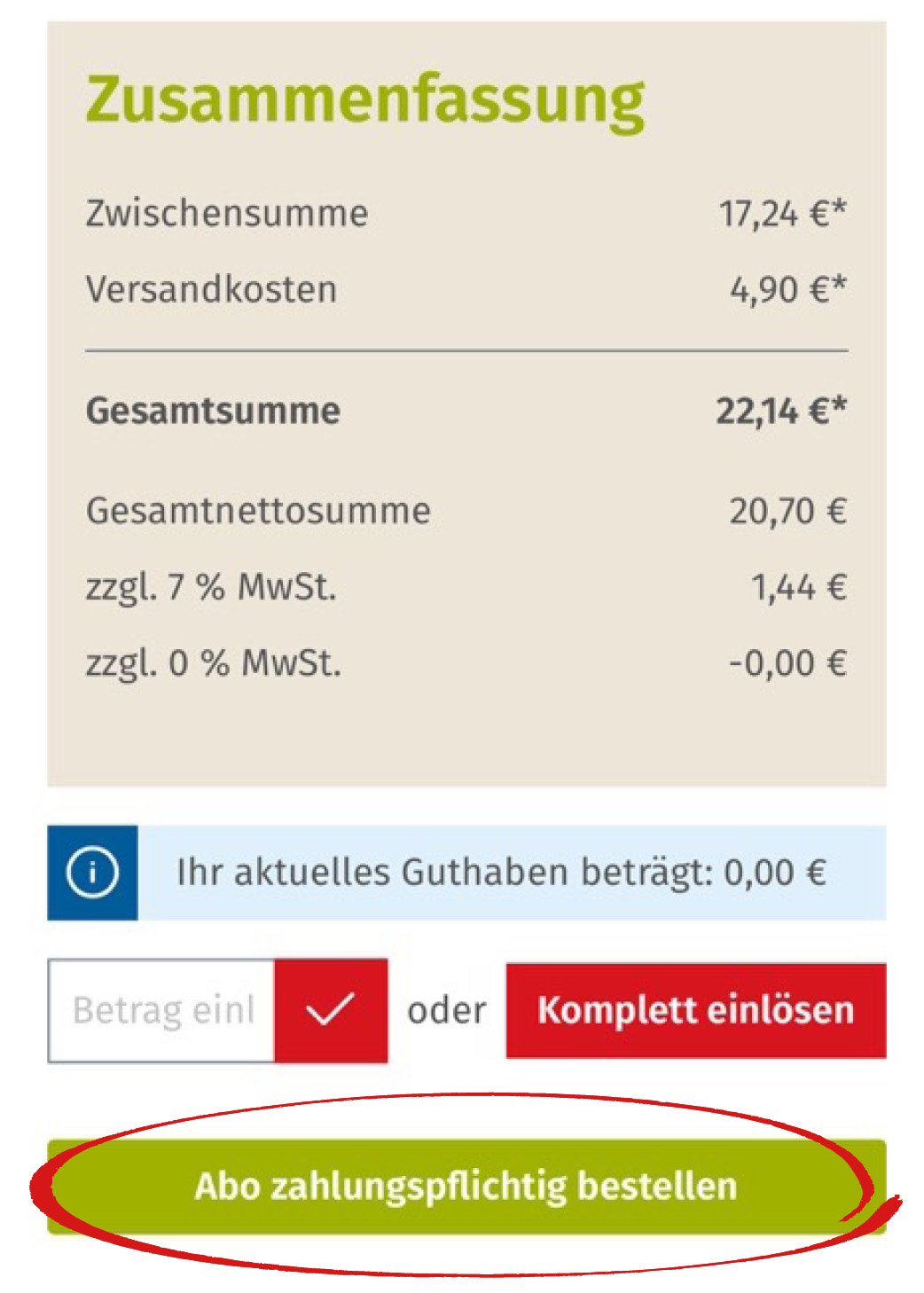Select the Zwischensumme label
The width and height of the screenshot is (924, 1293).
pos(227,214)
